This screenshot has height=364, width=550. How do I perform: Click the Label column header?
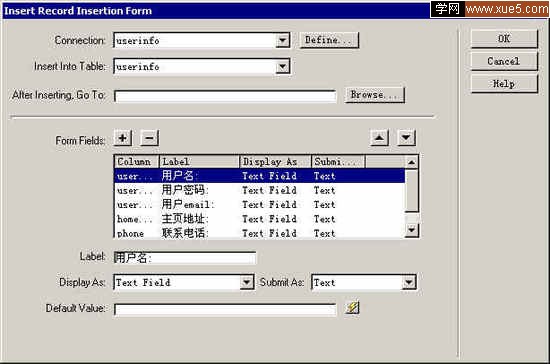pyautogui.click(x=199, y=162)
